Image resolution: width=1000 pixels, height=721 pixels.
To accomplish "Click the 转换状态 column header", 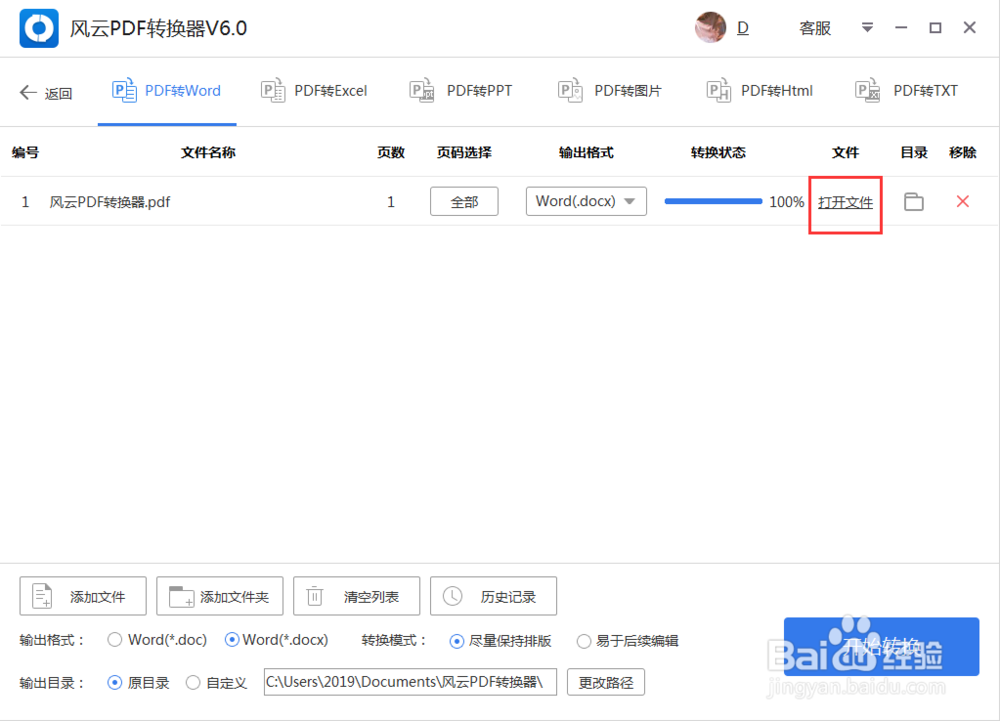I will click(x=718, y=152).
